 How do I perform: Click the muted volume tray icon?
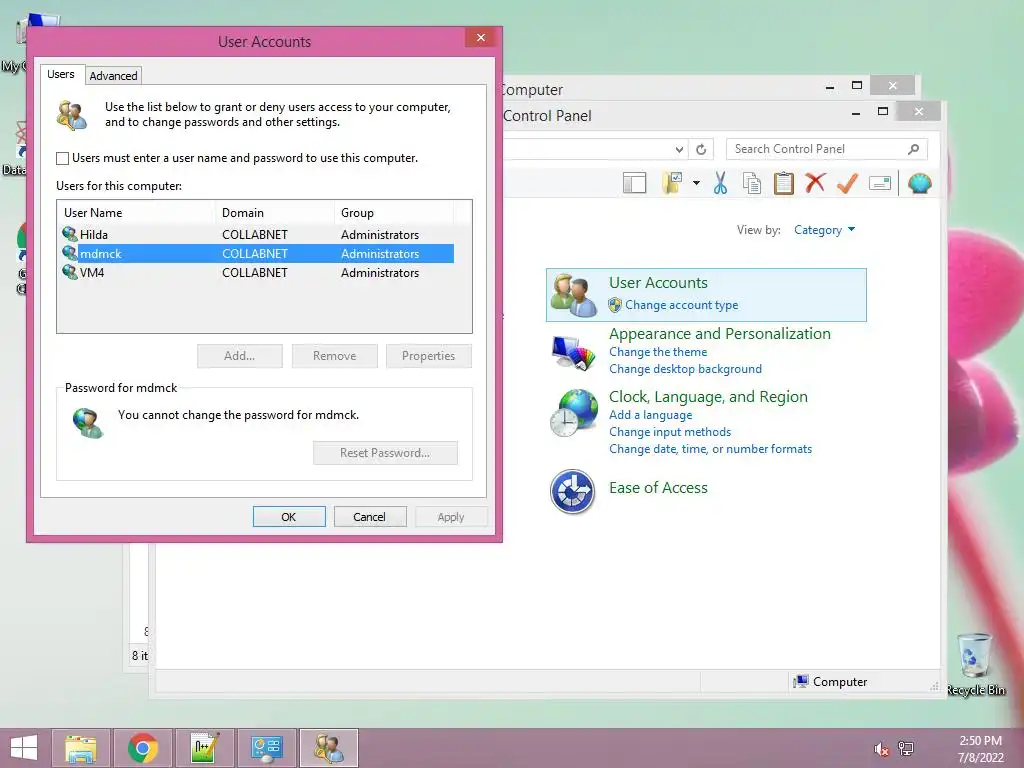881,749
